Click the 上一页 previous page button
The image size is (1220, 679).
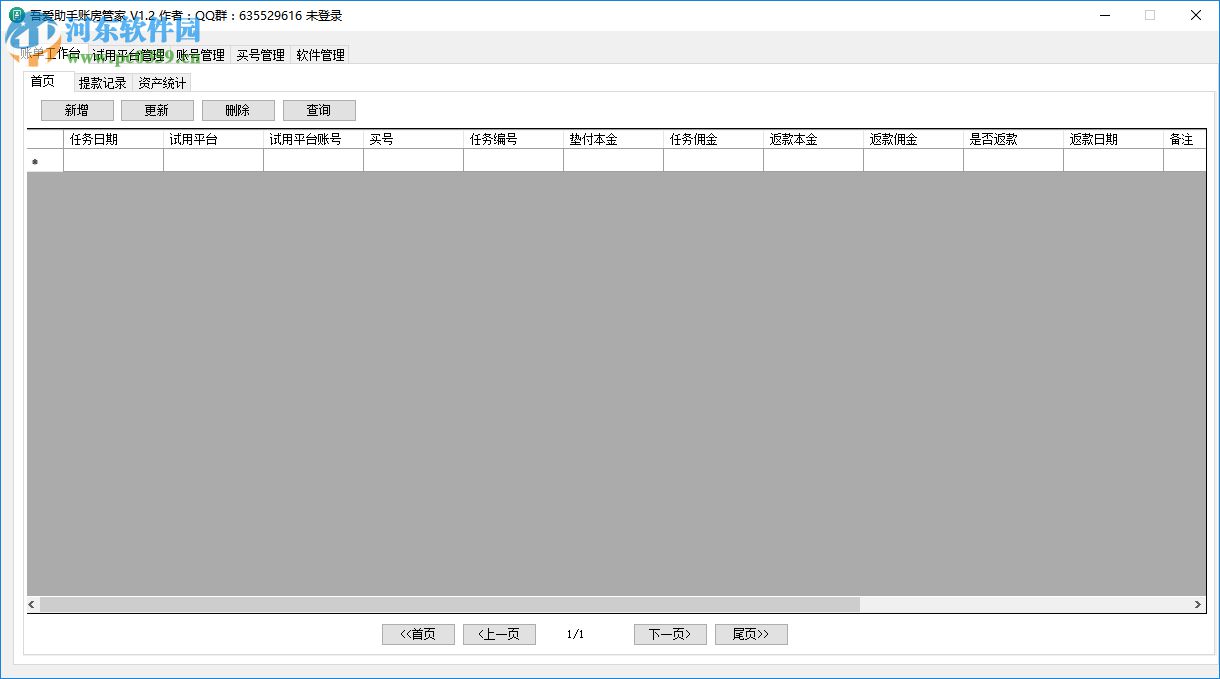tap(499, 634)
